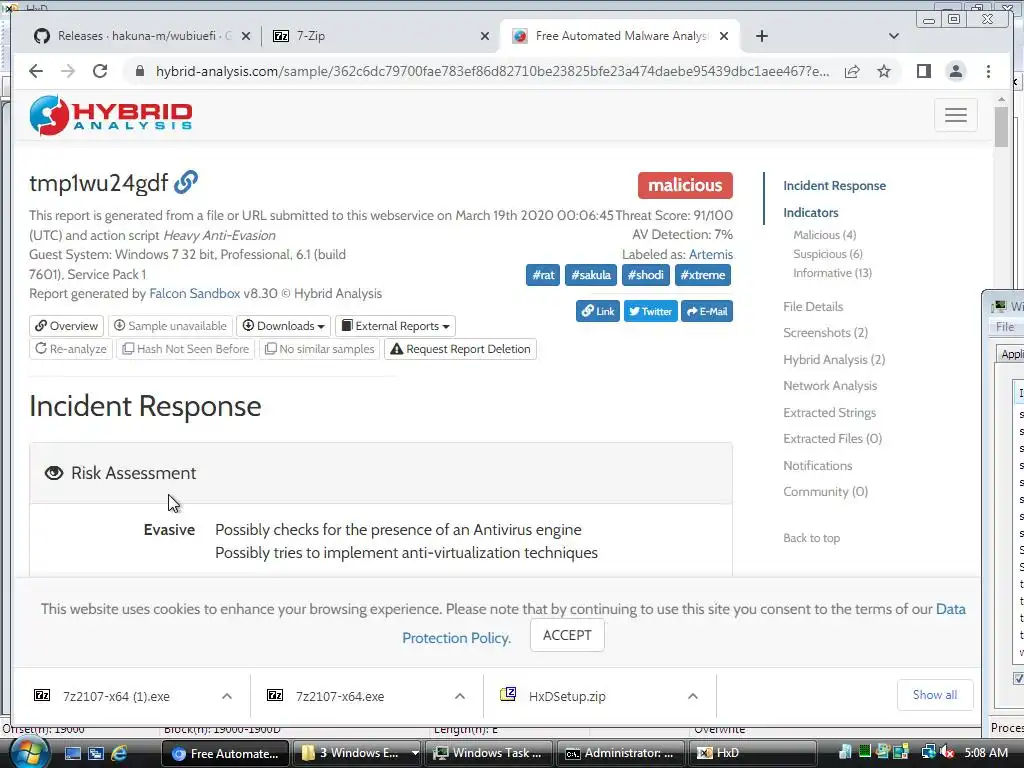Close the Releases hakuna-m/wubiuefi tab
Image resolution: width=1024 pixels, height=768 pixels.
246,36
